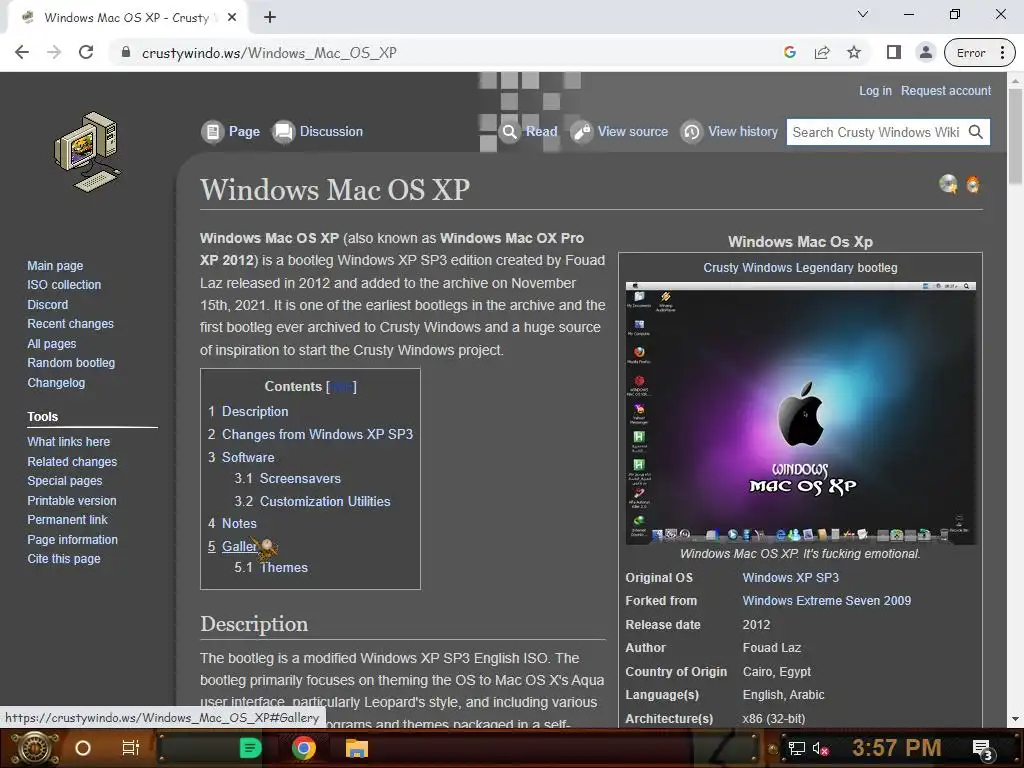Open the Windows Mac OS XP screenshot thumbnail
The image size is (1024, 768).
[x=801, y=413]
